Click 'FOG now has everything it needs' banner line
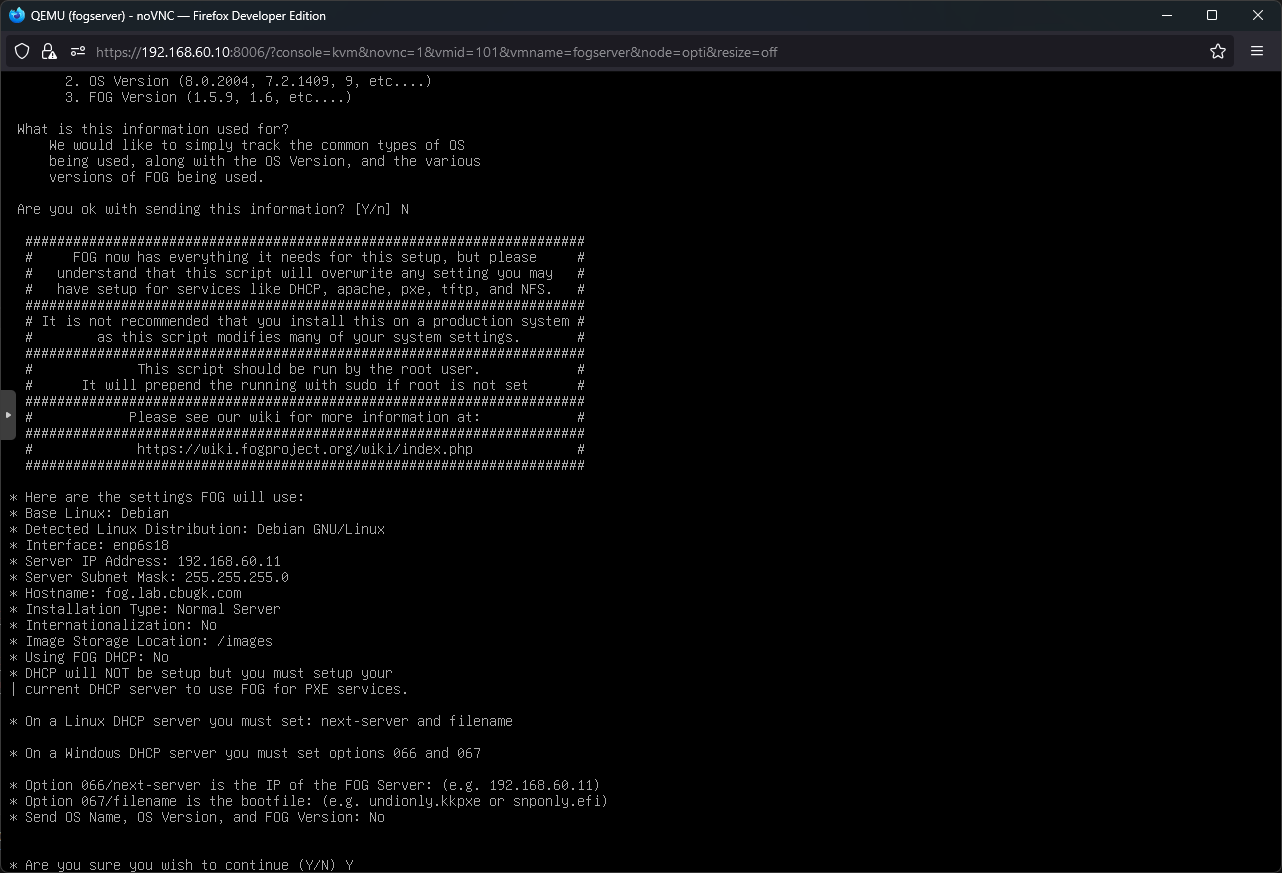This screenshot has height=873, width=1282. point(305,257)
